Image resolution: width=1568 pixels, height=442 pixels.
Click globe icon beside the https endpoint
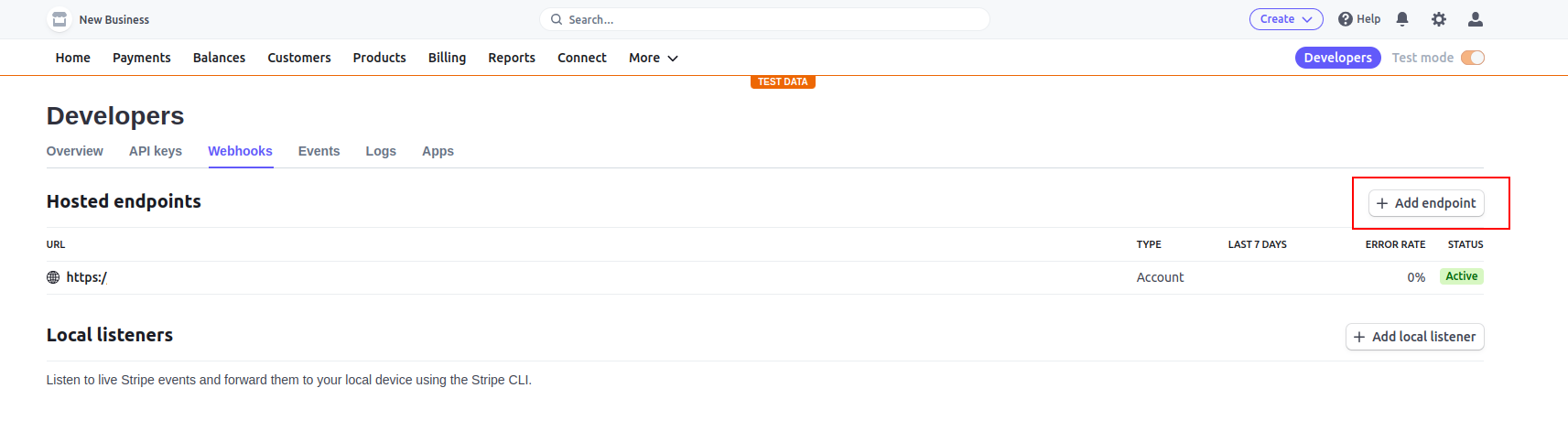pyautogui.click(x=53, y=277)
